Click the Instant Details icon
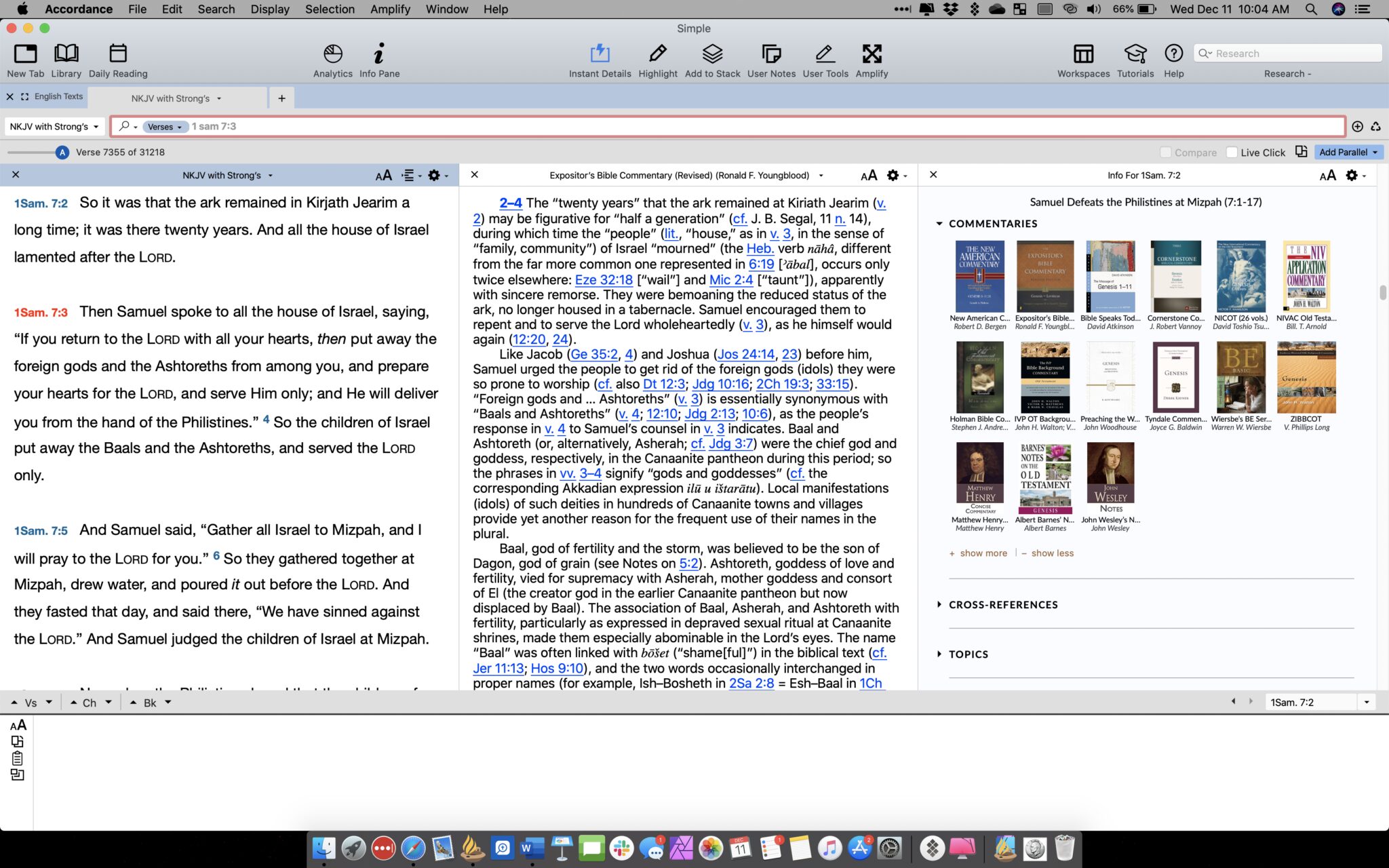This screenshot has width=1389, height=868. (x=600, y=54)
